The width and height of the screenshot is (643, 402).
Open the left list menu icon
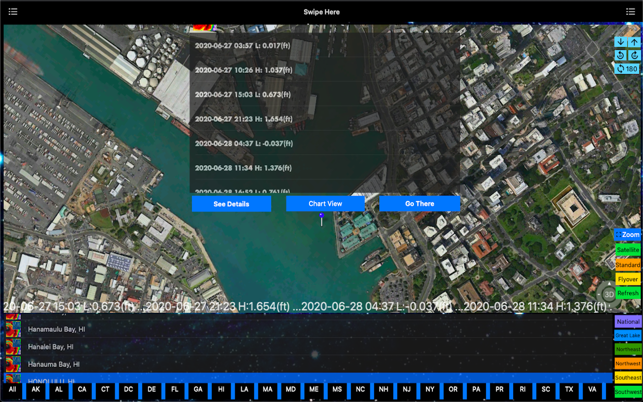tap(13, 11)
